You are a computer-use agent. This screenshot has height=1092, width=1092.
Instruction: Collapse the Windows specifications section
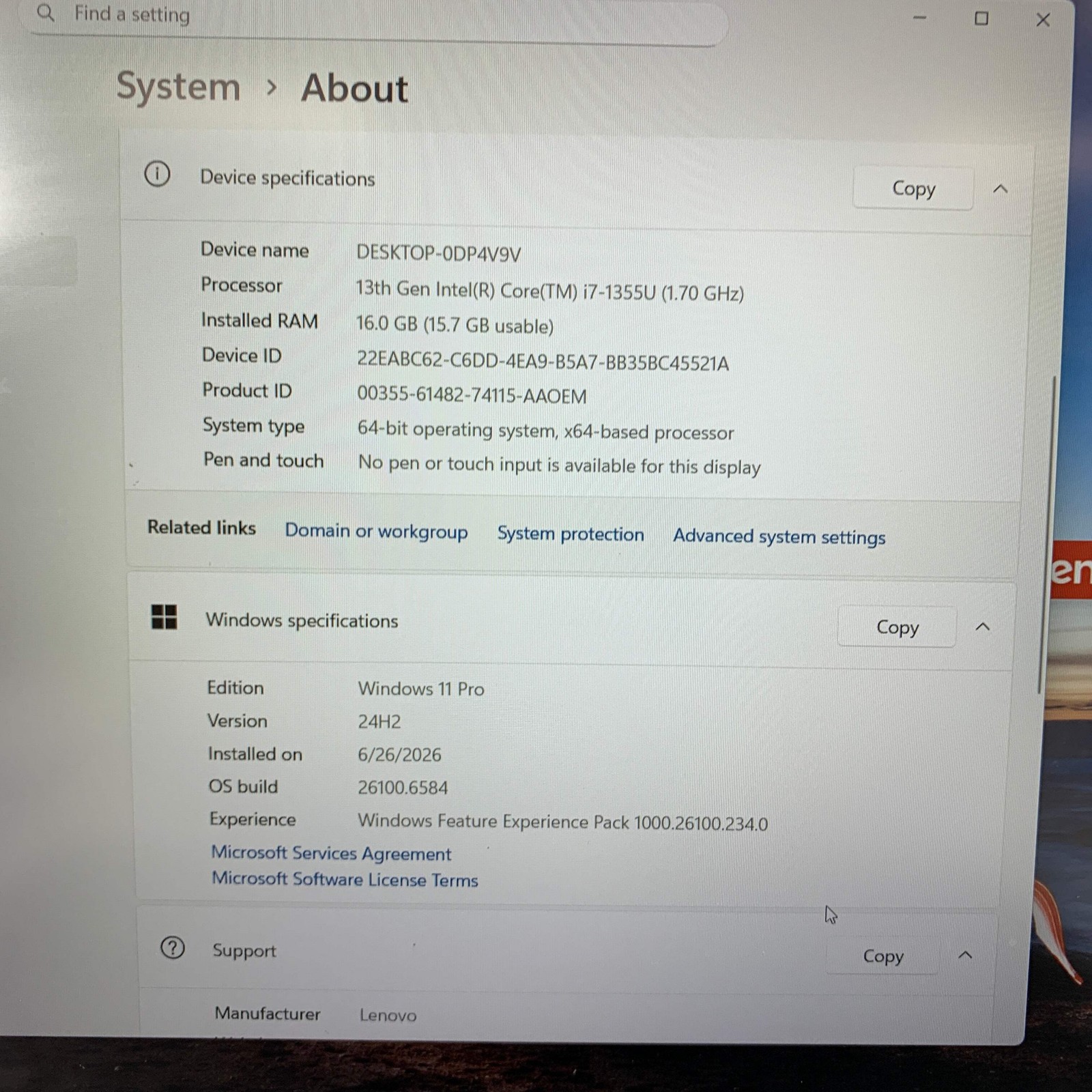point(983,627)
